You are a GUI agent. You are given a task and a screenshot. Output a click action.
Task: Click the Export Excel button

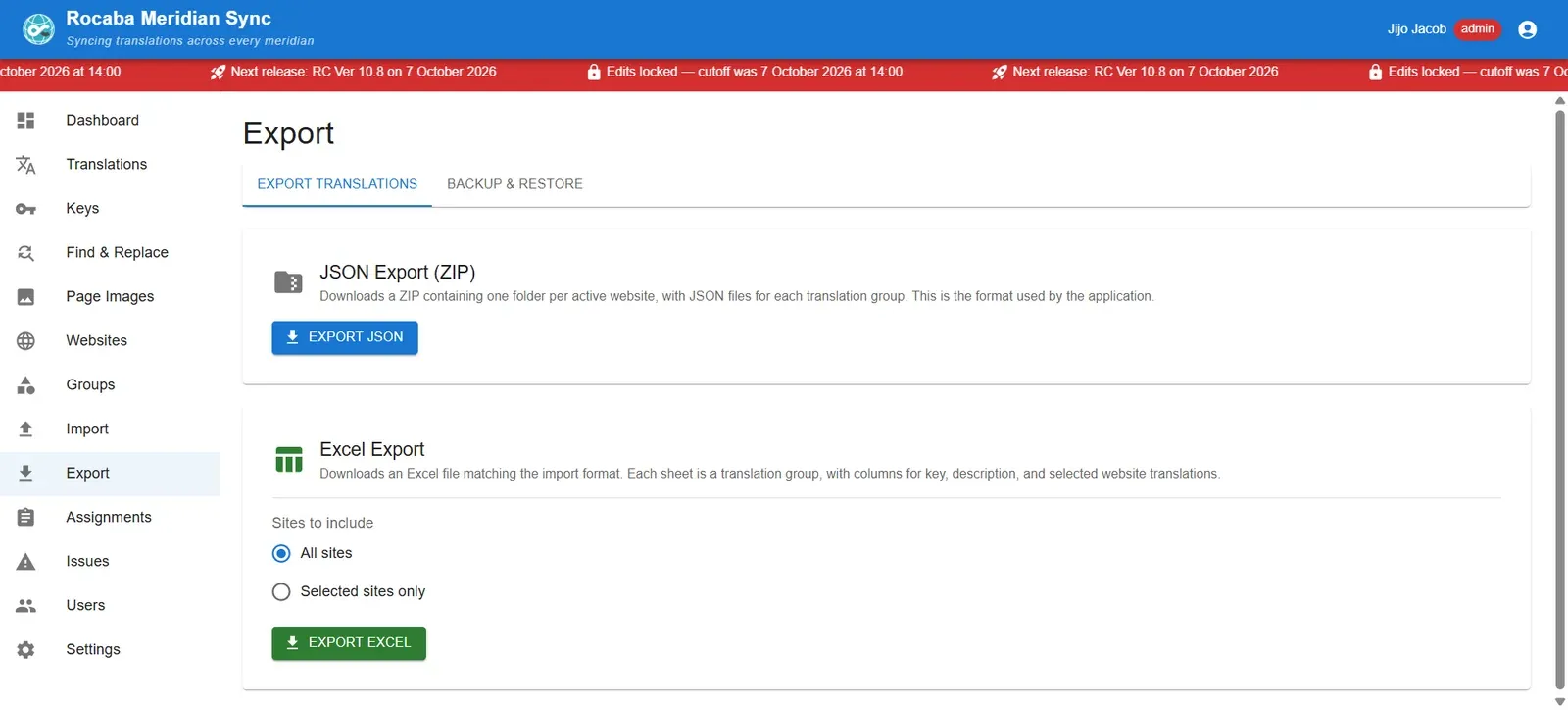point(349,643)
